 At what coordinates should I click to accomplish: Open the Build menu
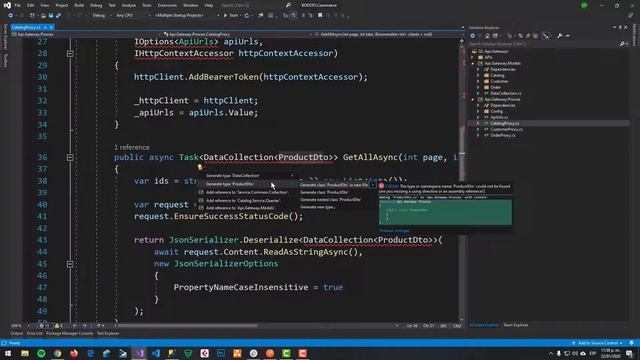click(x=79, y=5)
